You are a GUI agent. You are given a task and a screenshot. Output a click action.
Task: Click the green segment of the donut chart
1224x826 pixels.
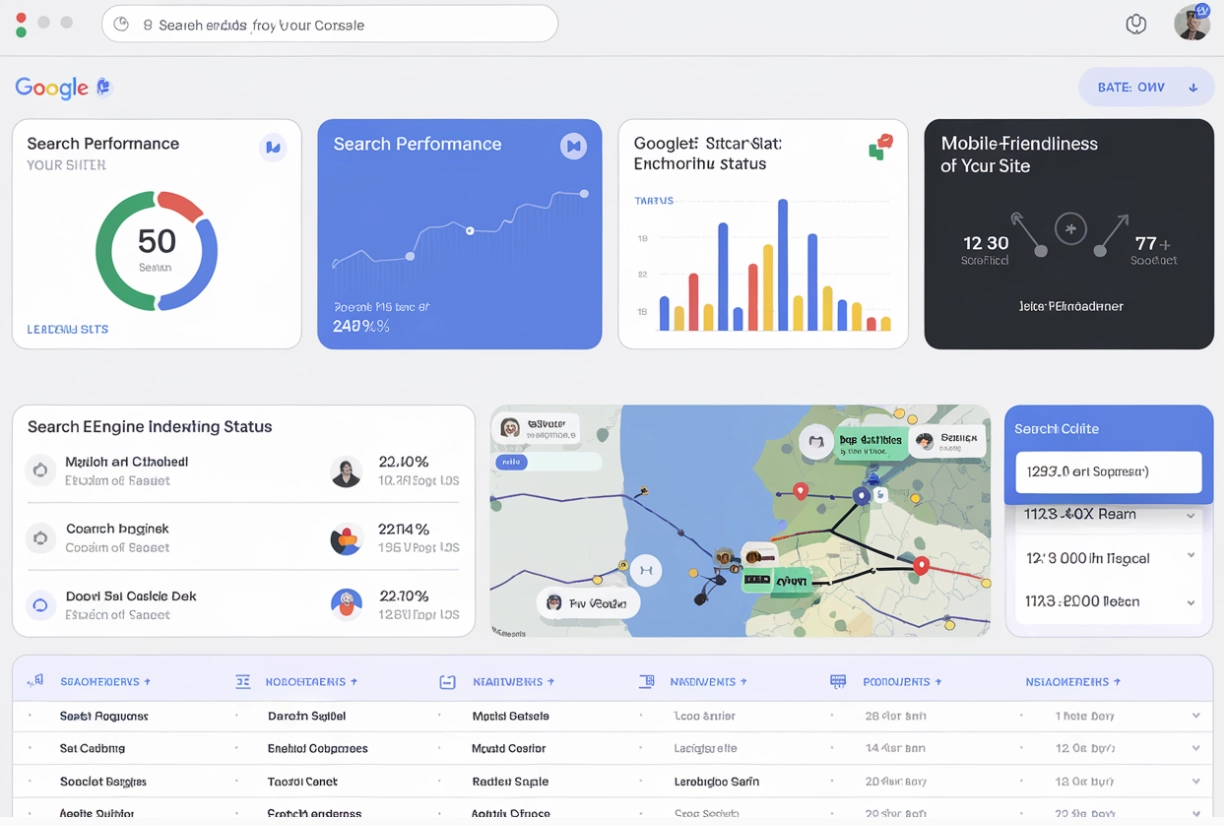(122, 252)
